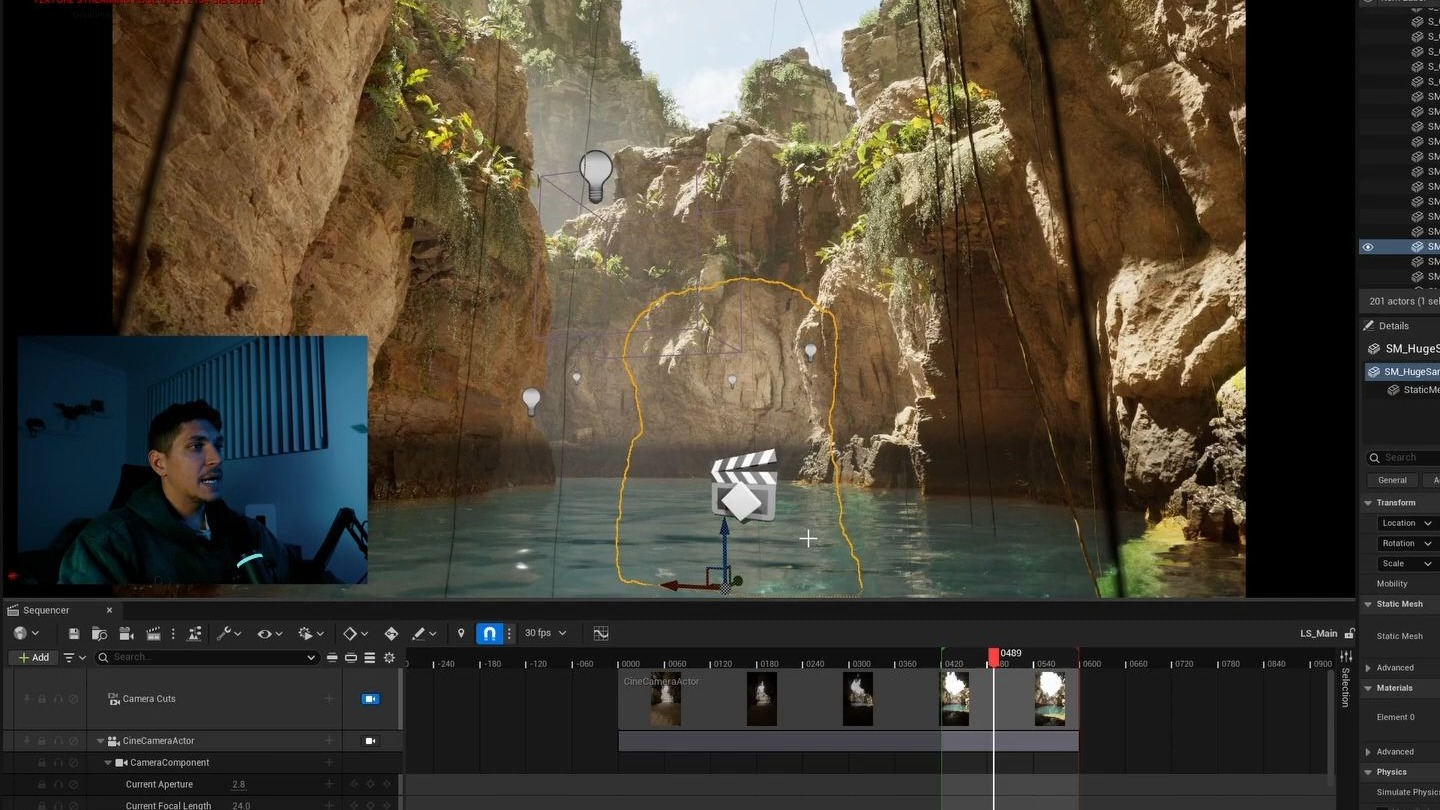1440x810 pixels.
Task: Click the Browse to sequence asset icon
Action: (x=99, y=634)
